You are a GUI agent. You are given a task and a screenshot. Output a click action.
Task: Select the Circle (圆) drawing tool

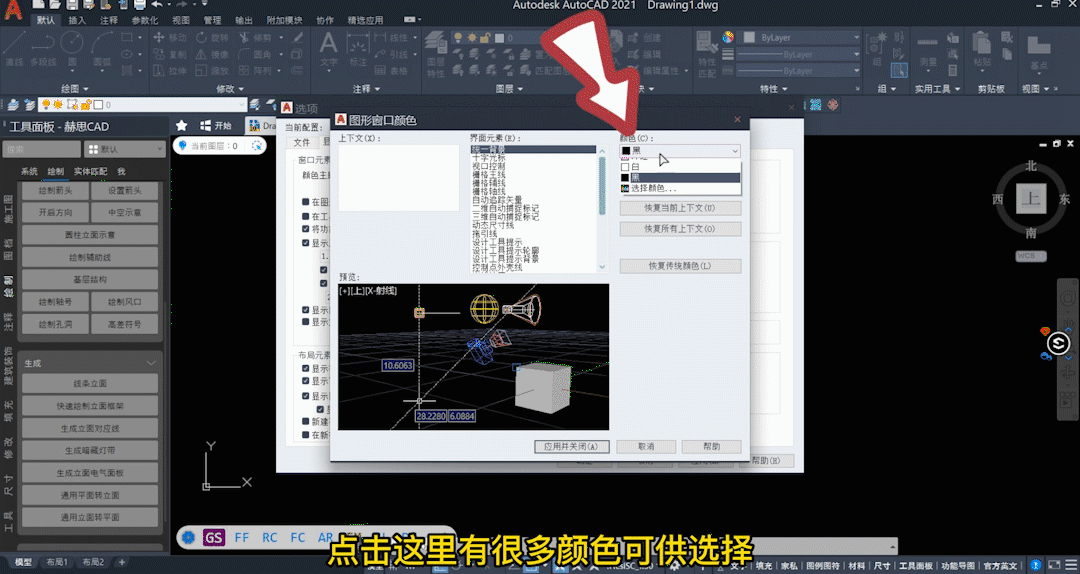[72, 47]
